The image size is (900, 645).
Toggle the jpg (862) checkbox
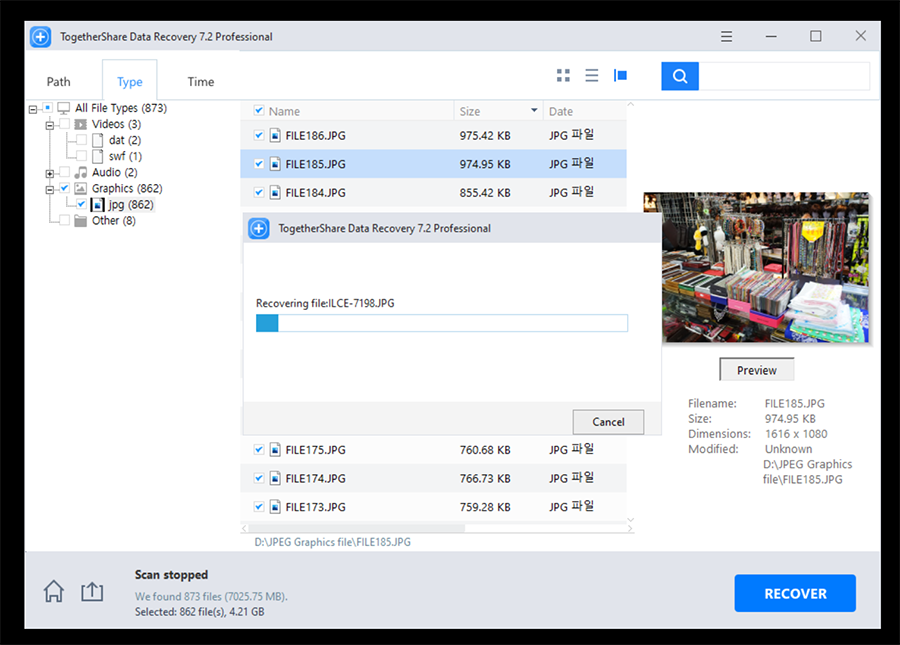point(82,204)
